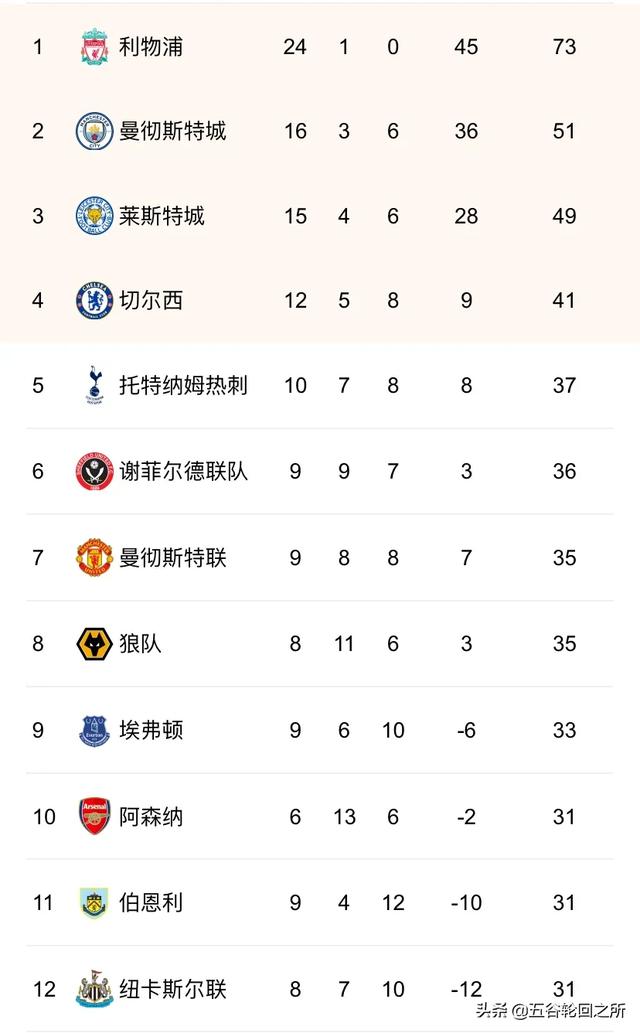Open the Tottenham Hotspur cockerel crest
640x1033 pixels.
coord(94,385)
